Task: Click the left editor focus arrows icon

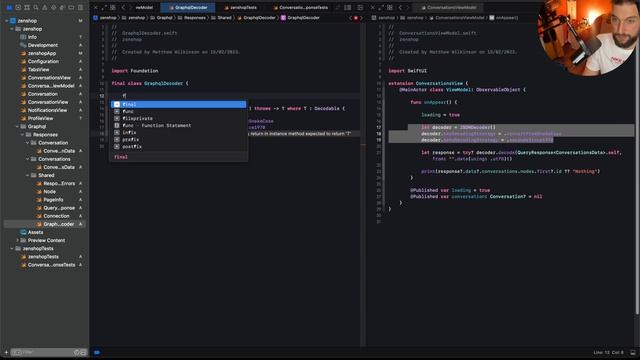Action: pyautogui.click(x=104, y=7)
